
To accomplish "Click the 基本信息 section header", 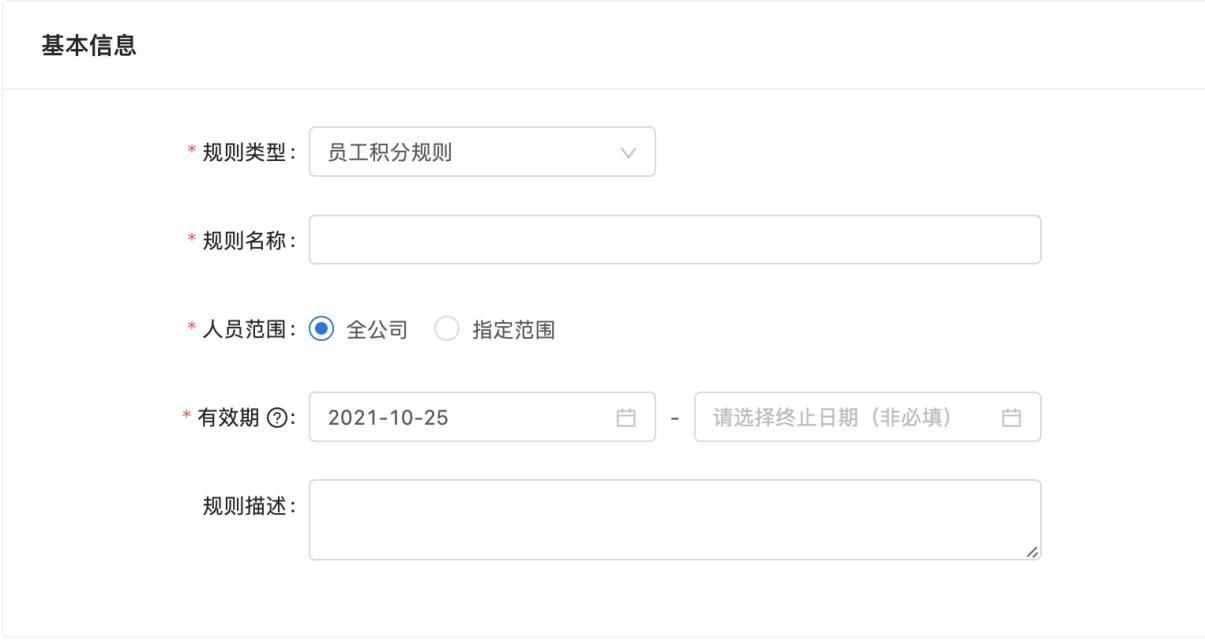I will tap(89, 46).
